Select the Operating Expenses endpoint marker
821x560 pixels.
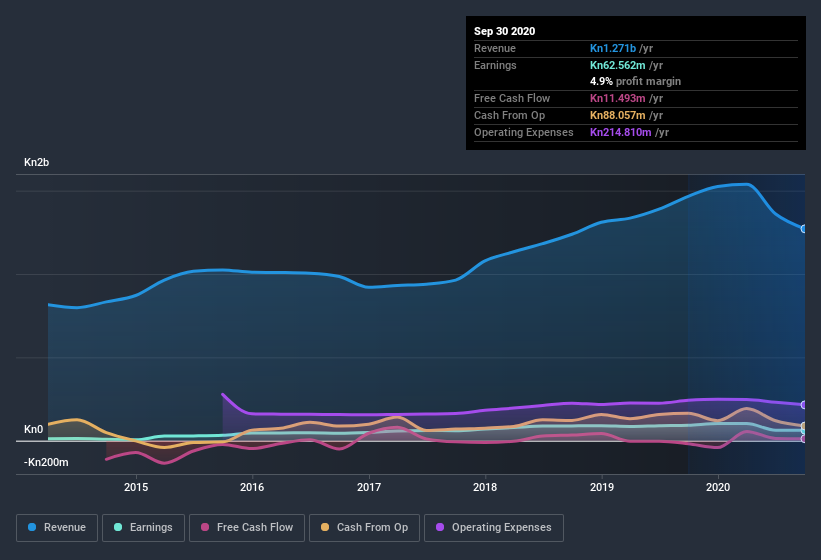[x=804, y=405]
